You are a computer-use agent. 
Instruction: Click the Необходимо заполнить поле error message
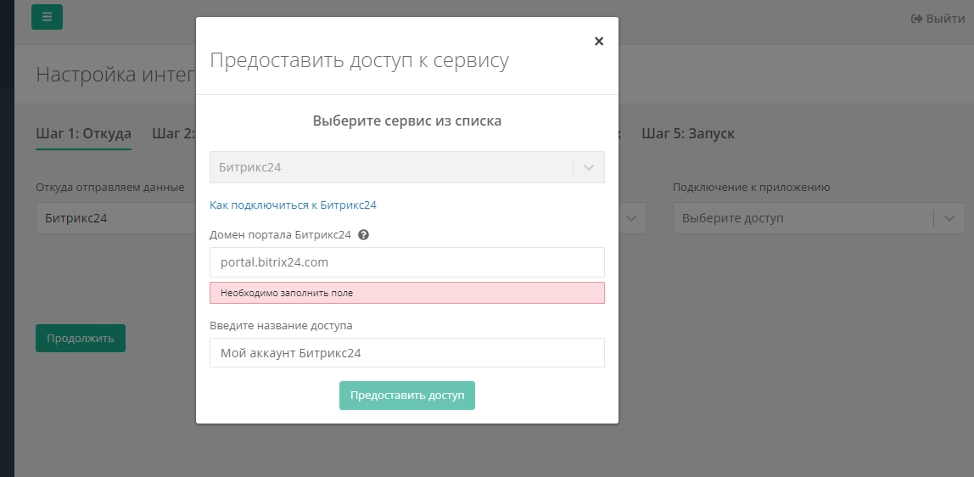click(407, 293)
